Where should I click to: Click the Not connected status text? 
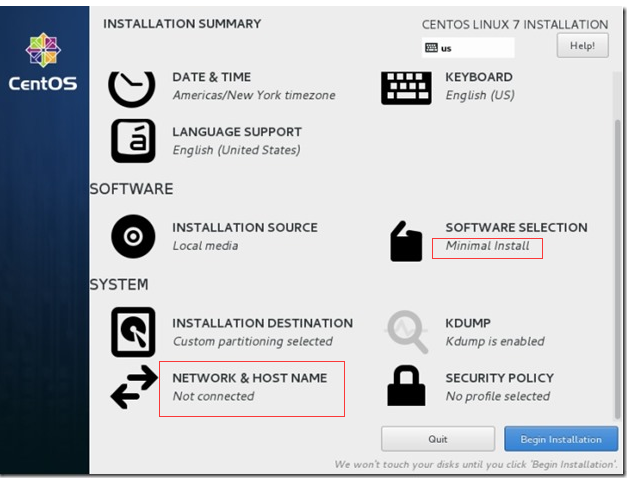213,396
